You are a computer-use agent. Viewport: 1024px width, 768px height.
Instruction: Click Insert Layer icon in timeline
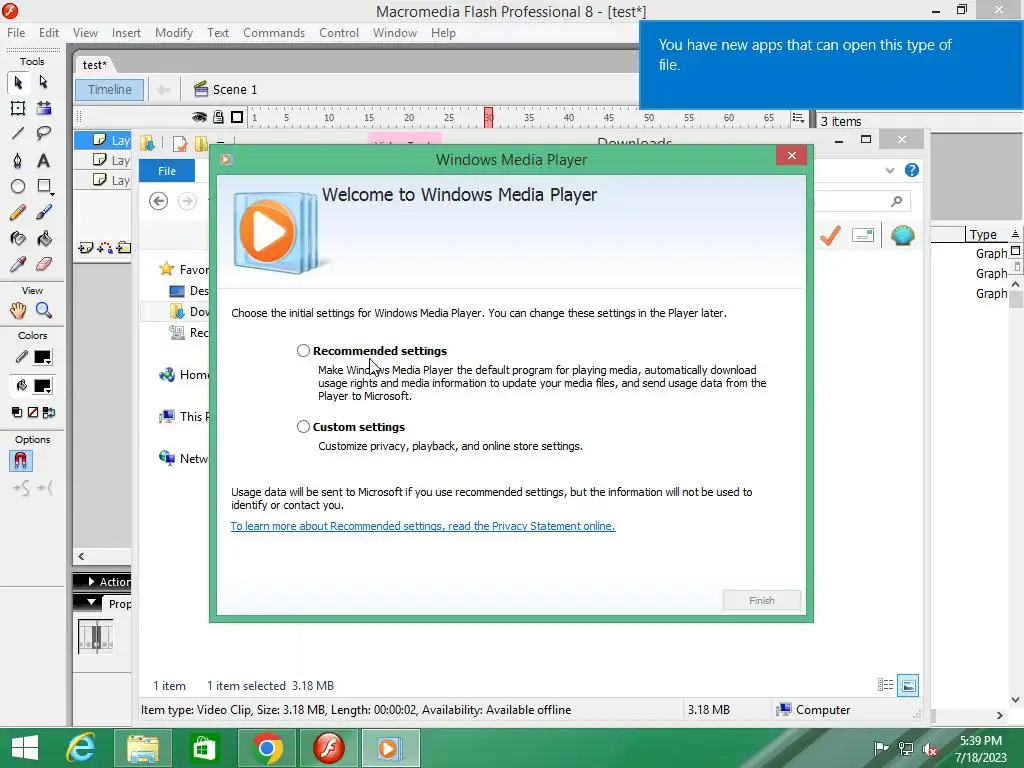(86, 248)
